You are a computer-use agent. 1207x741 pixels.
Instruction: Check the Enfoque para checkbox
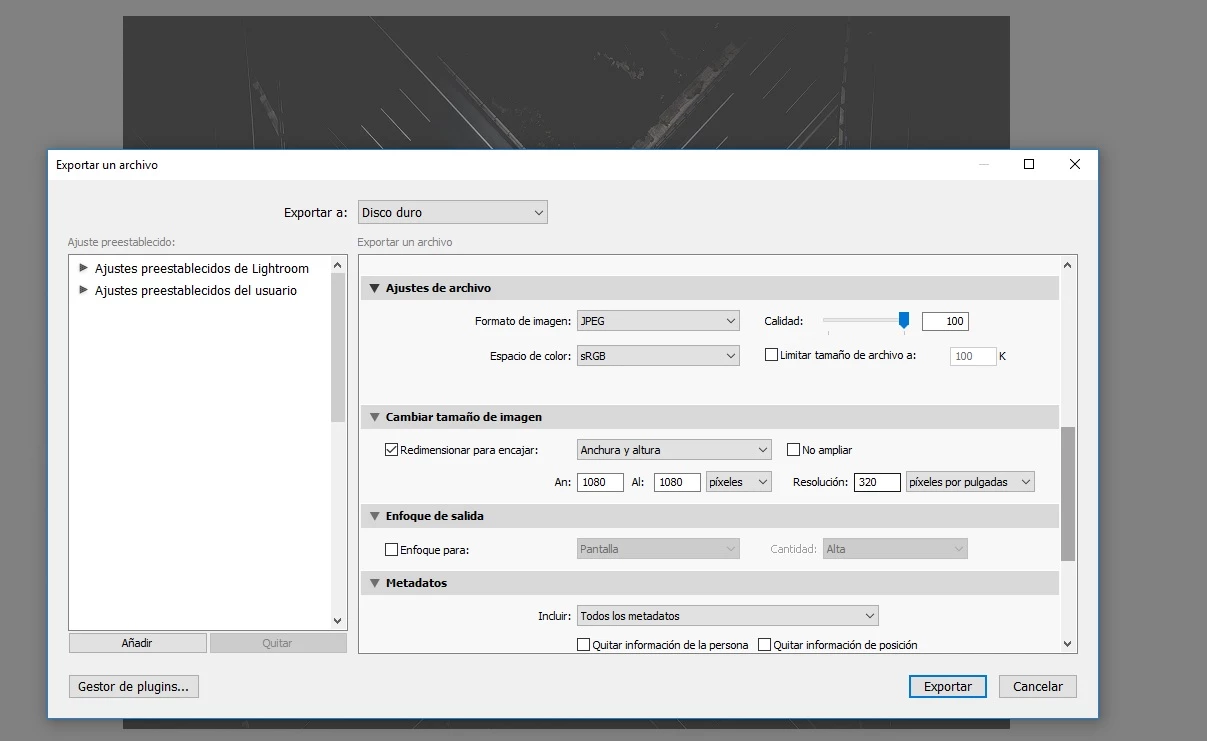391,549
